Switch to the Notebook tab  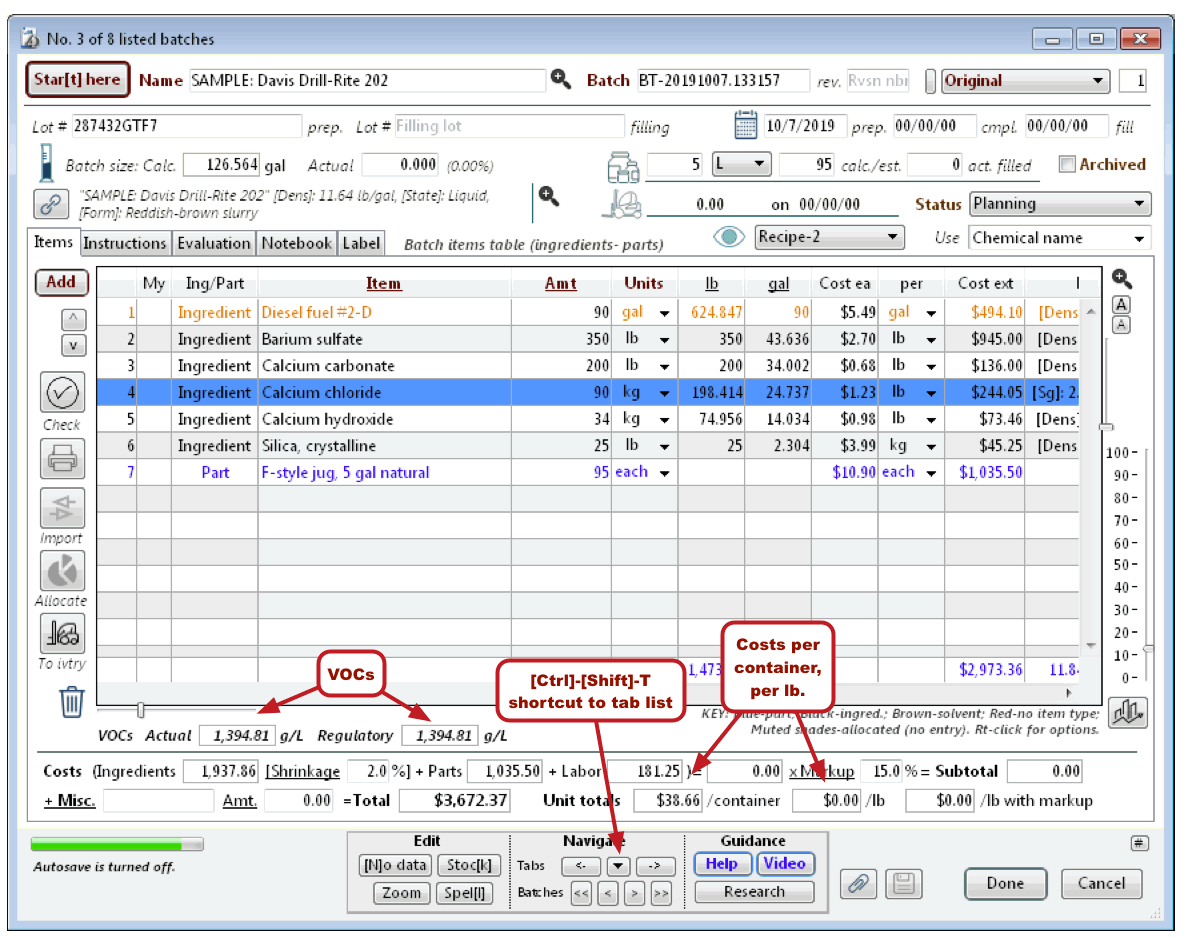(296, 243)
